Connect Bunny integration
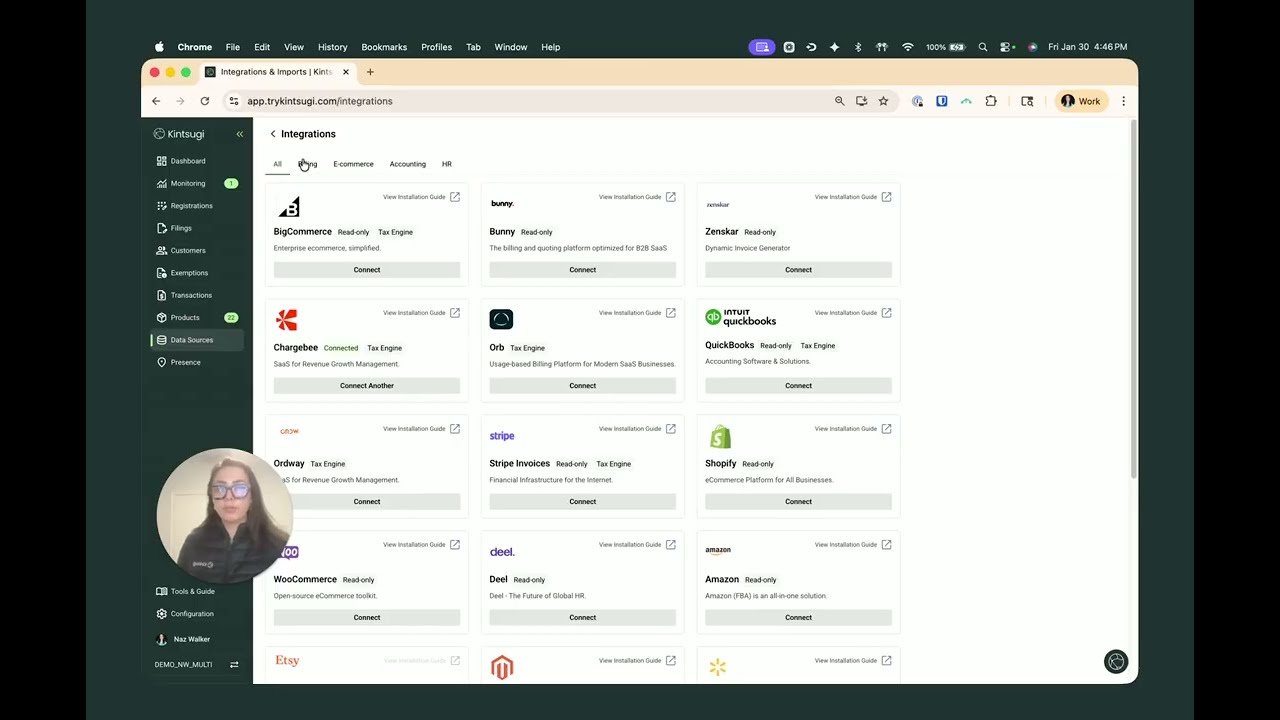The width and height of the screenshot is (1280, 720). tap(583, 270)
